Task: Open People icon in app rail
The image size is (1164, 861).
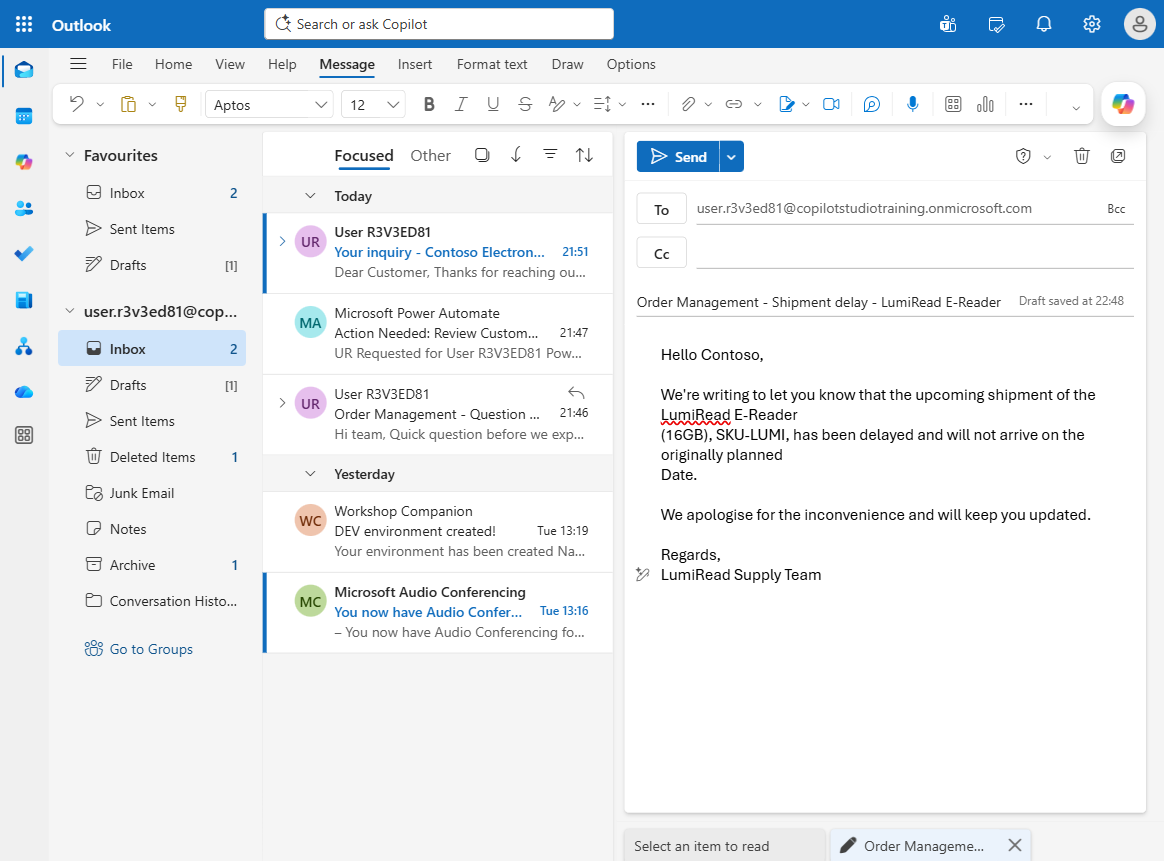Action: point(24,209)
